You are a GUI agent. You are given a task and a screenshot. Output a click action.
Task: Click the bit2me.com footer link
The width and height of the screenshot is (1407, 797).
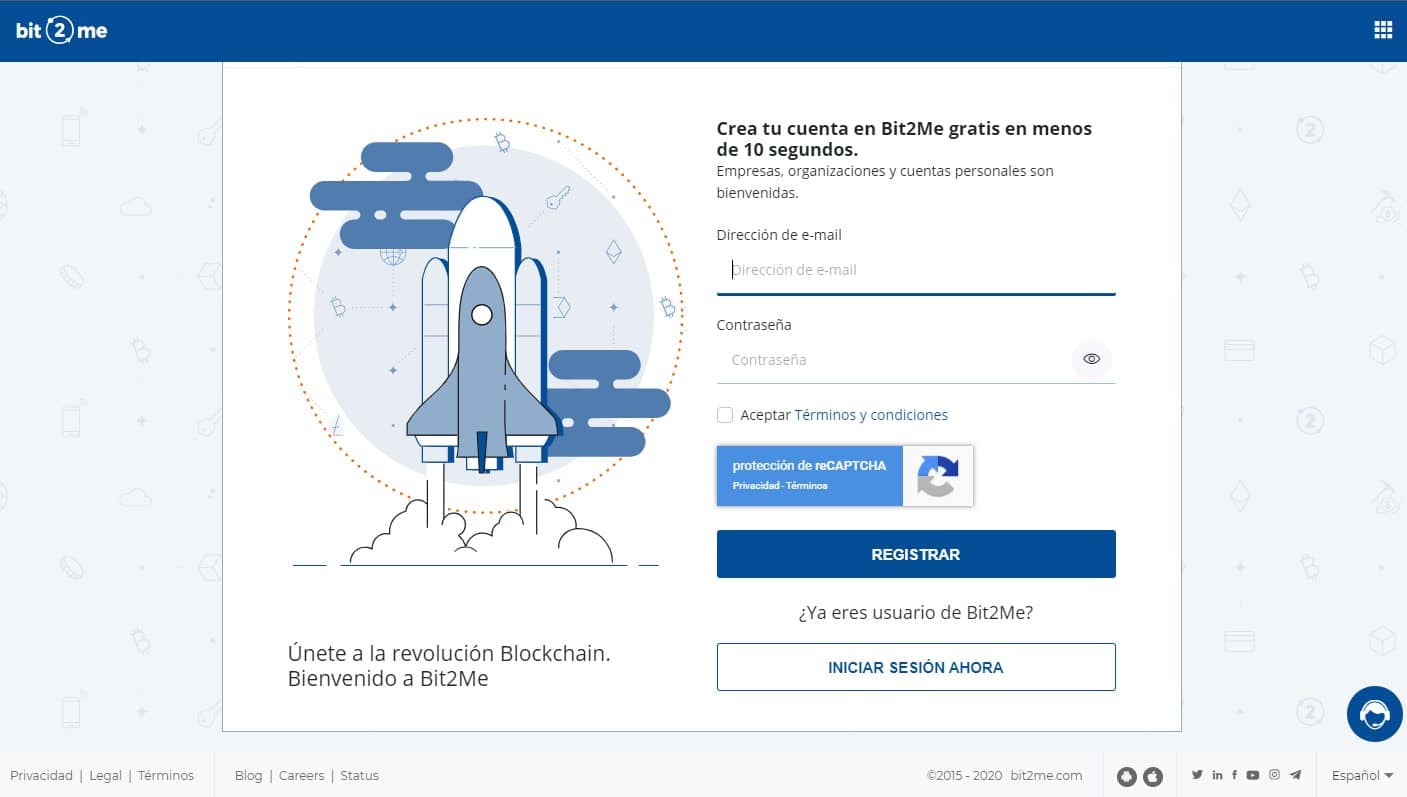[1046, 775]
